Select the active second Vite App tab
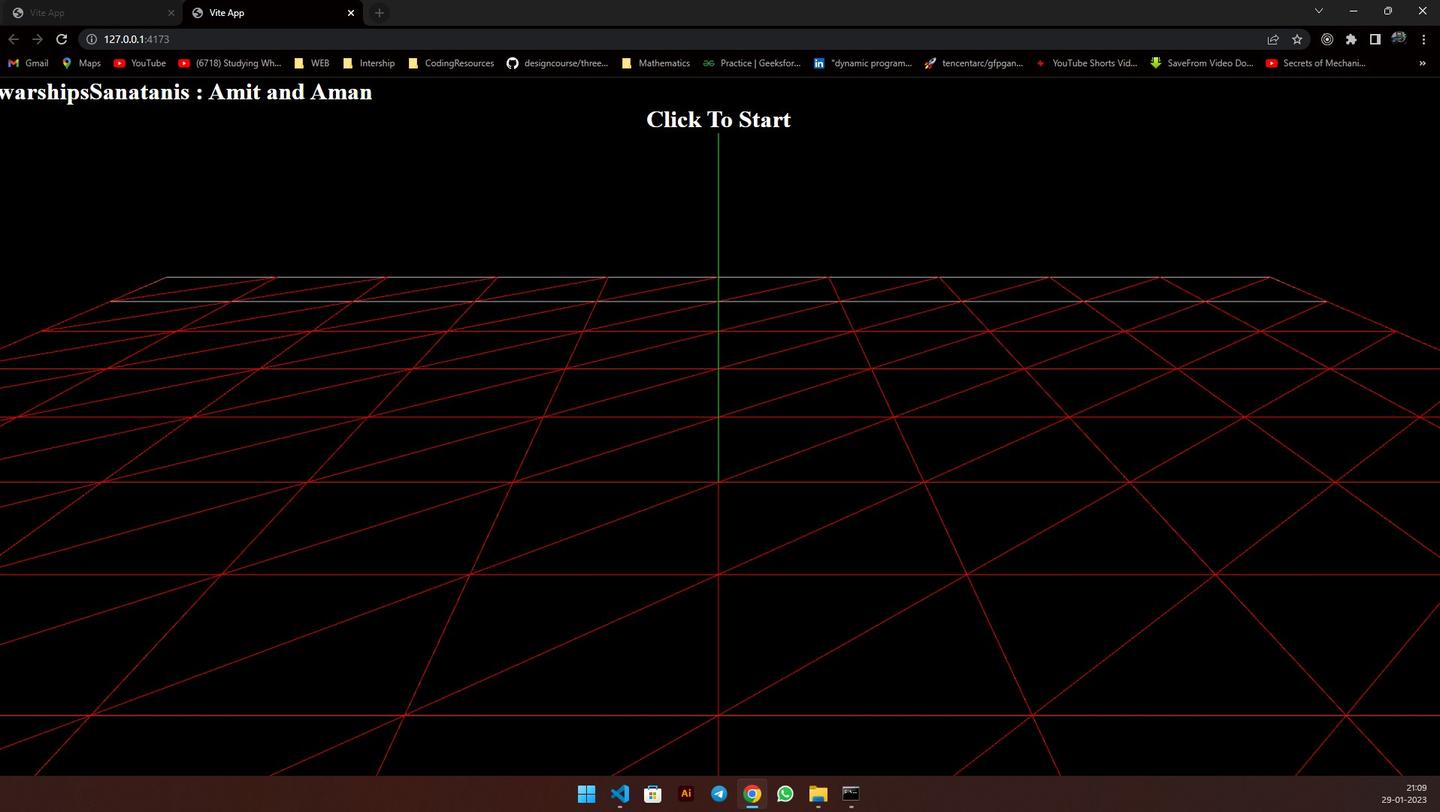 (272, 13)
